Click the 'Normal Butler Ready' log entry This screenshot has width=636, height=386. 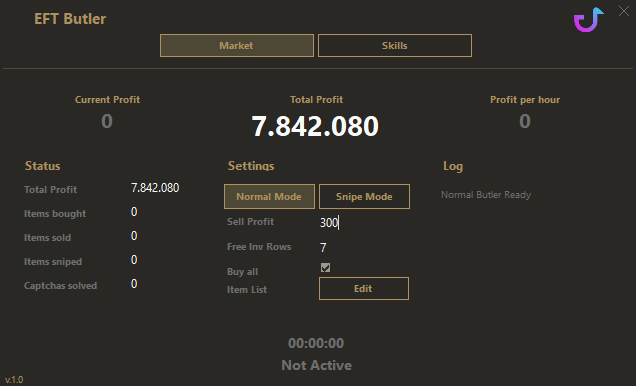pos(486,195)
